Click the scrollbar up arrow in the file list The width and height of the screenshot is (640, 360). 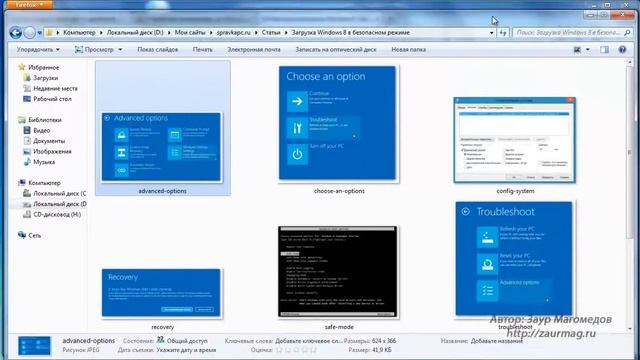click(629, 62)
